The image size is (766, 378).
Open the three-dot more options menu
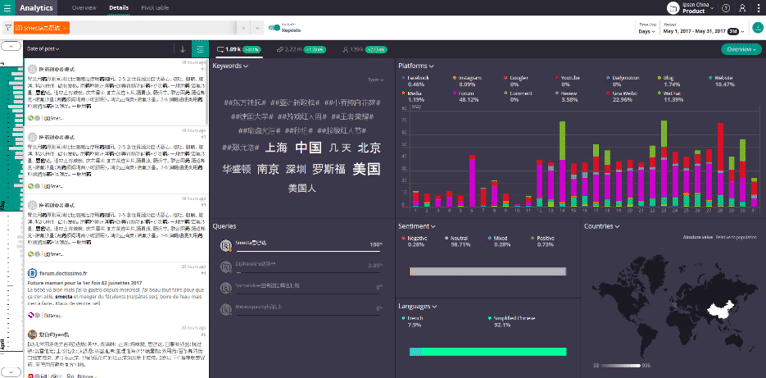758,8
